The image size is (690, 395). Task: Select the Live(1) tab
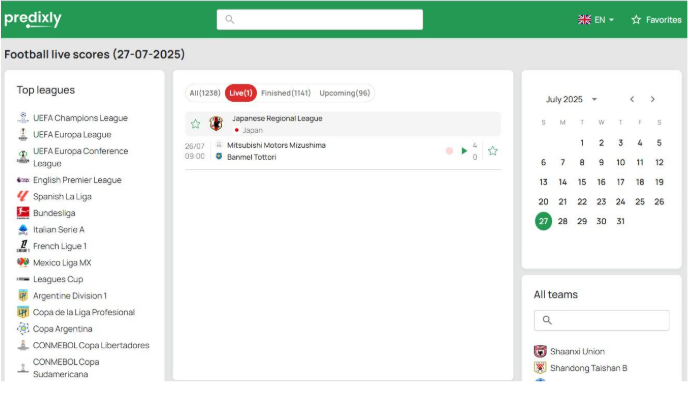241,93
